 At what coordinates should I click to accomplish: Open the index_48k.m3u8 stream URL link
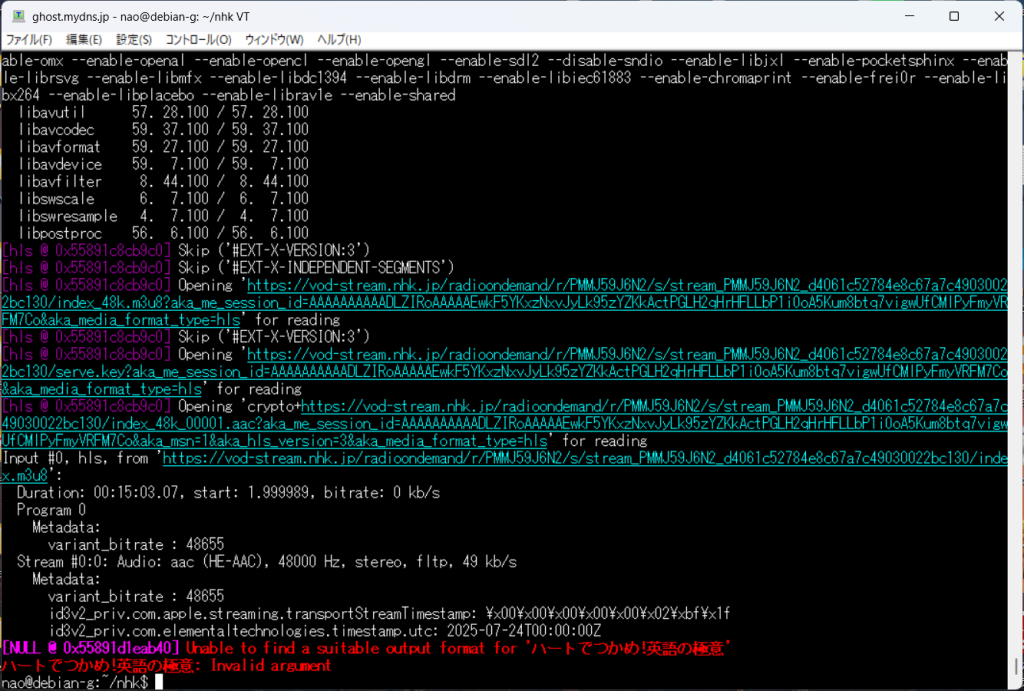tap(504, 302)
